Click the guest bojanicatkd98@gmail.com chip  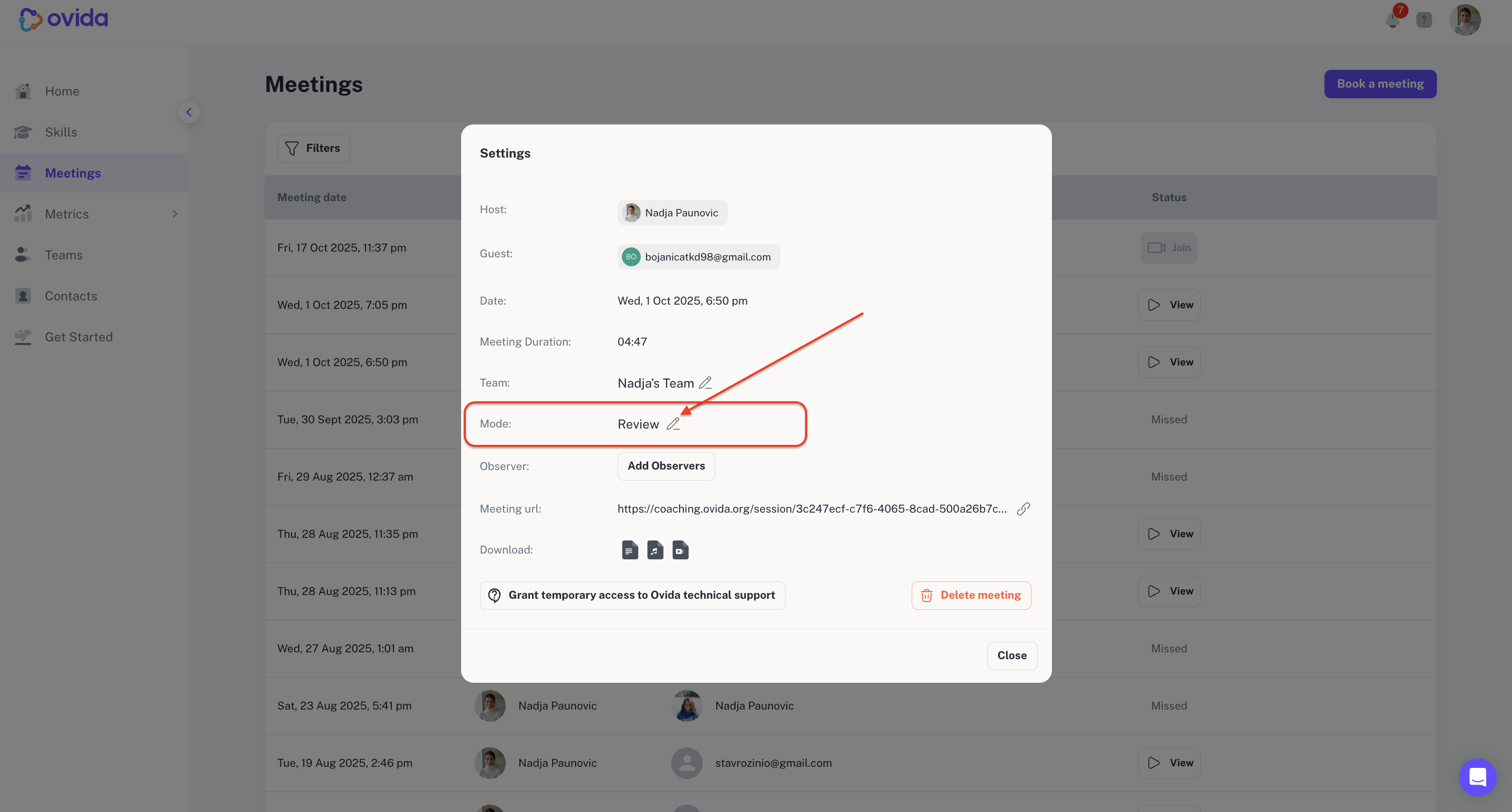click(x=698, y=257)
